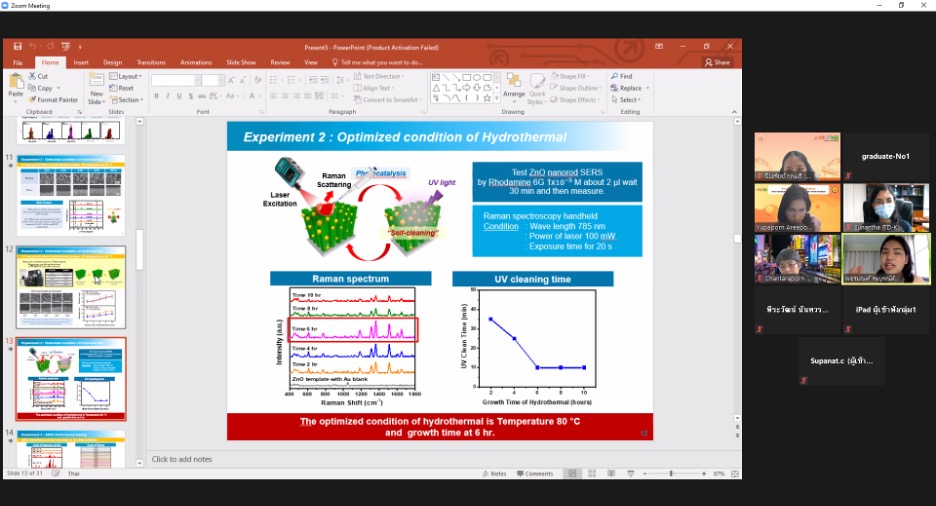Click Find in Editing group
The width and height of the screenshot is (936, 506).
pyautogui.click(x=621, y=76)
